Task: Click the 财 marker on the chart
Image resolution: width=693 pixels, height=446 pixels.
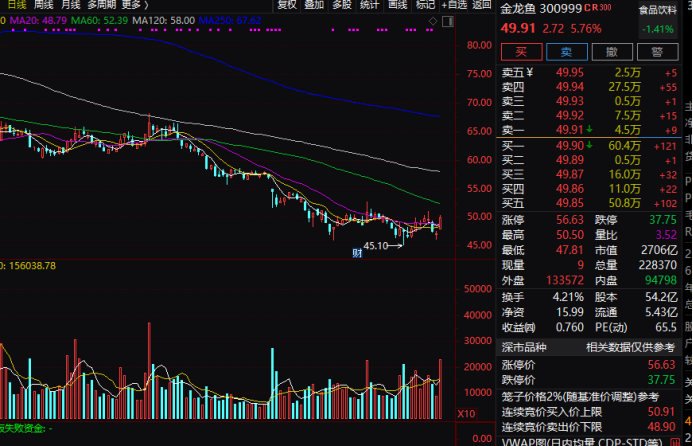Action: click(357, 252)
